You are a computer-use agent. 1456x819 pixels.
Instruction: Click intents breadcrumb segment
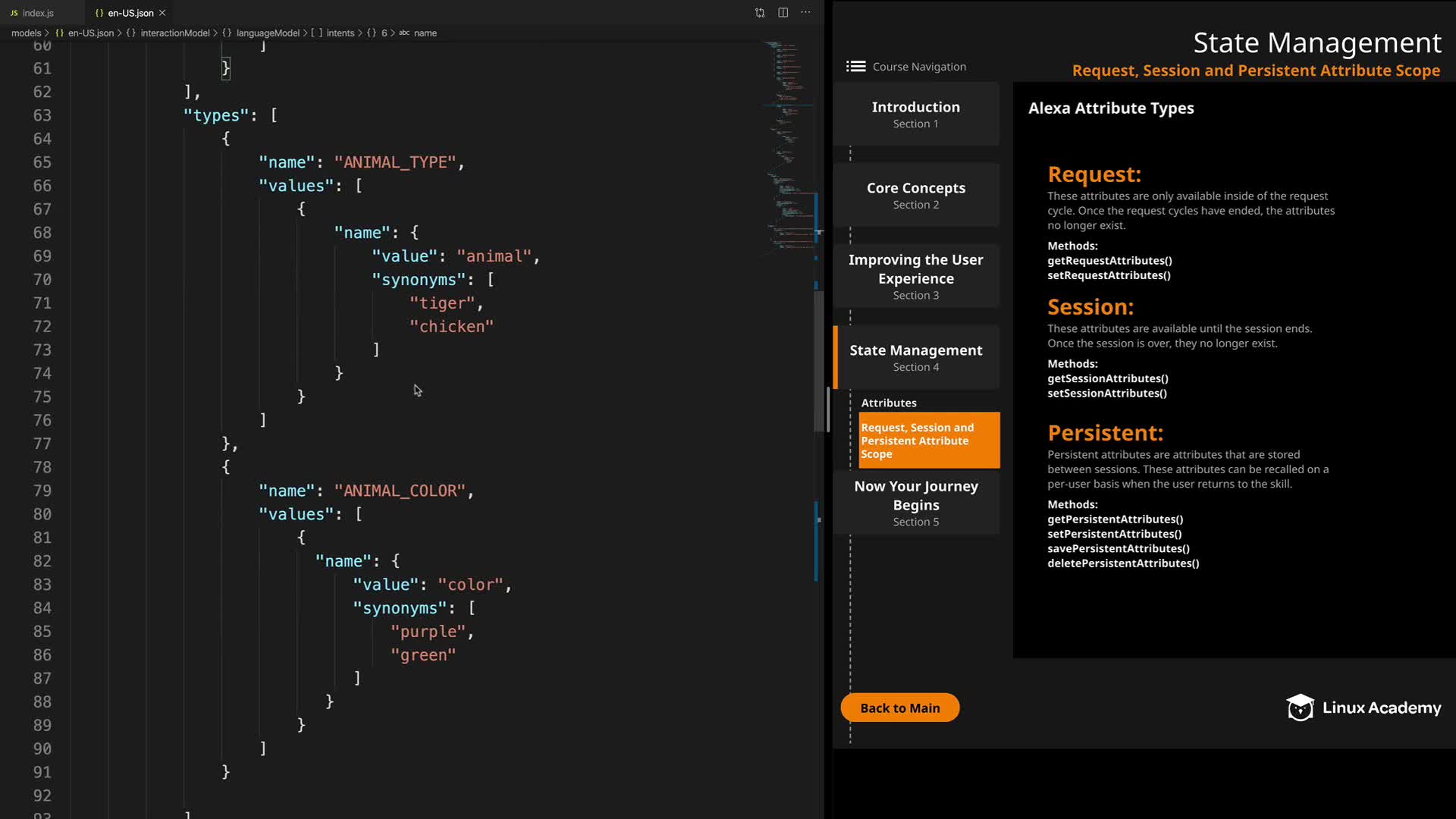[340, 33]
